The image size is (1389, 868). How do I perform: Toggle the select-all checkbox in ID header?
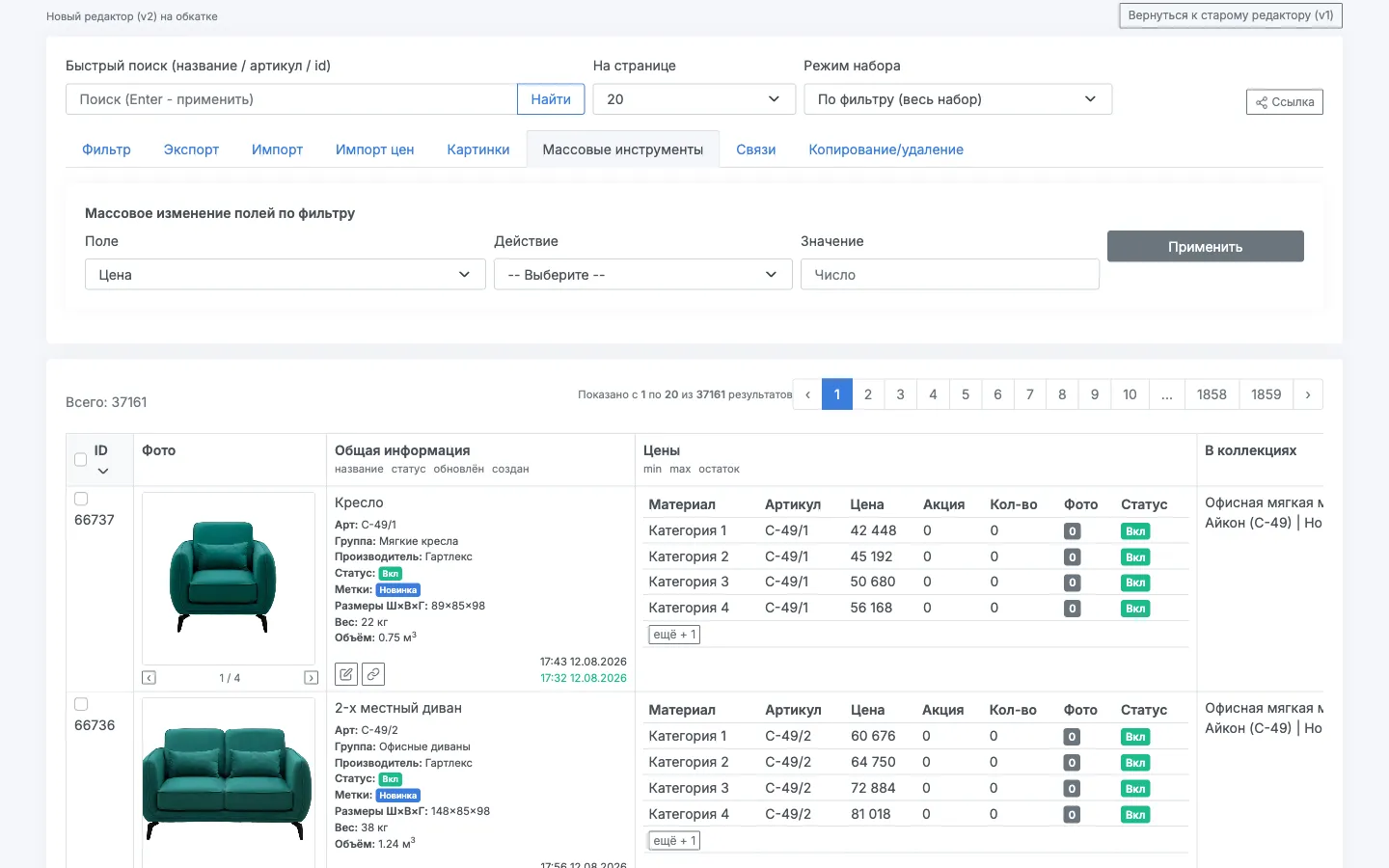click(x=80, y=459)
